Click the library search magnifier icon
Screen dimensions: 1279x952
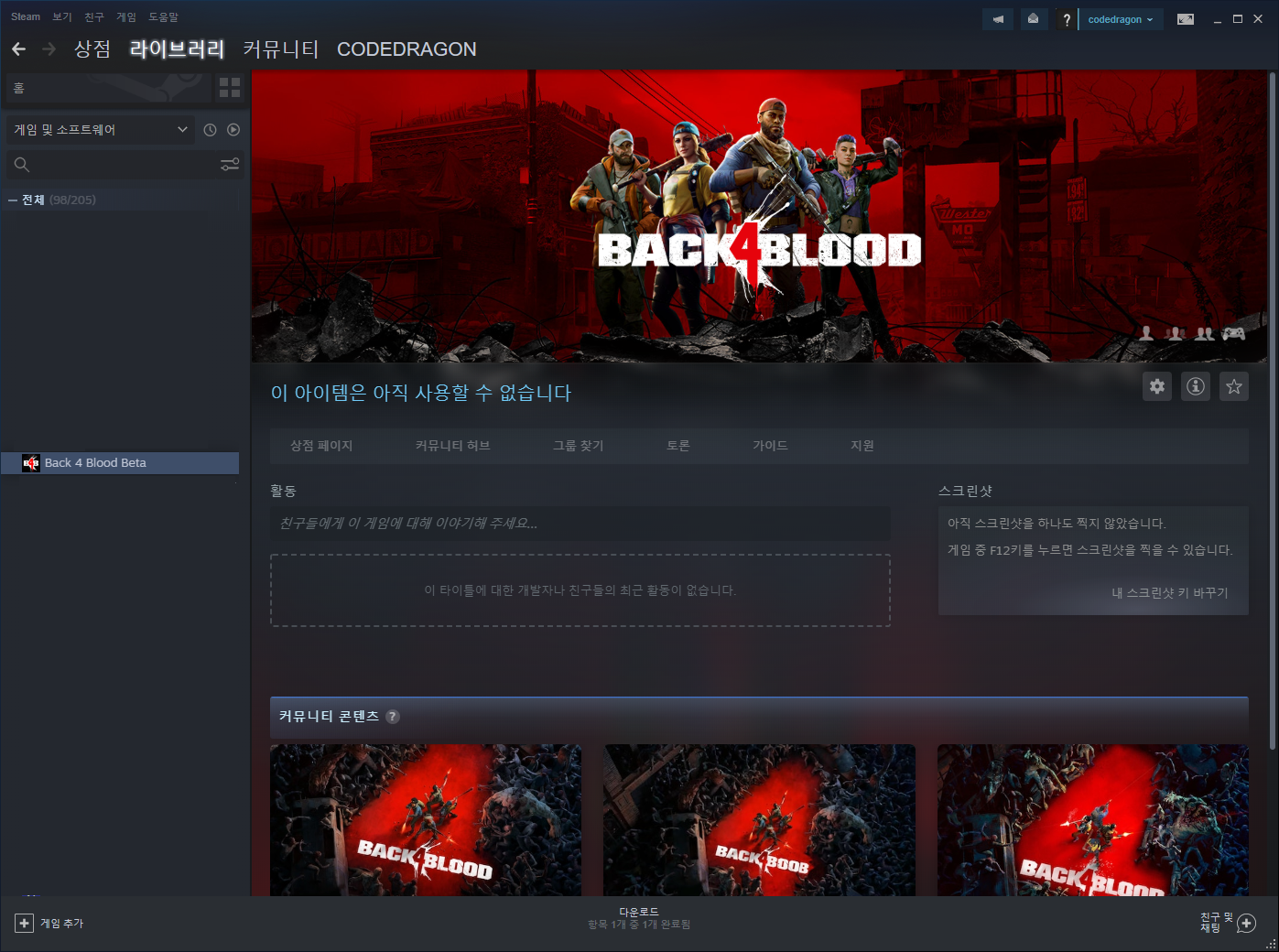point(22,165)
